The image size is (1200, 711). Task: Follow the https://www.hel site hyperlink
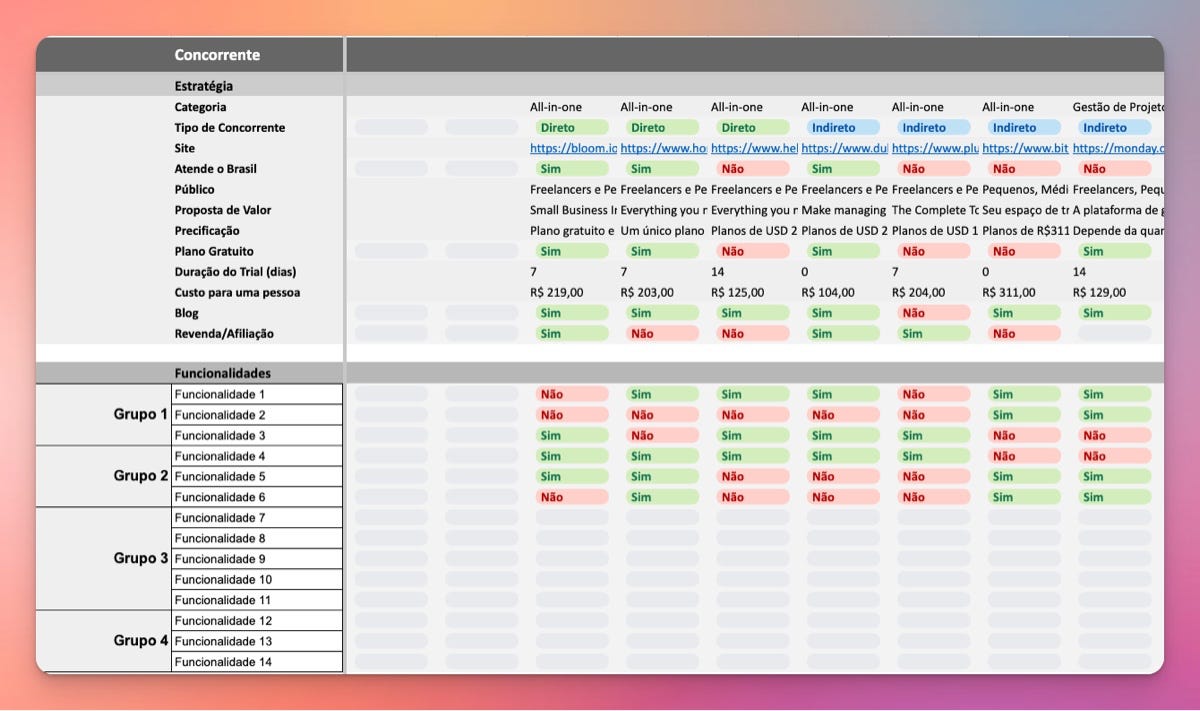coord(753,148)
